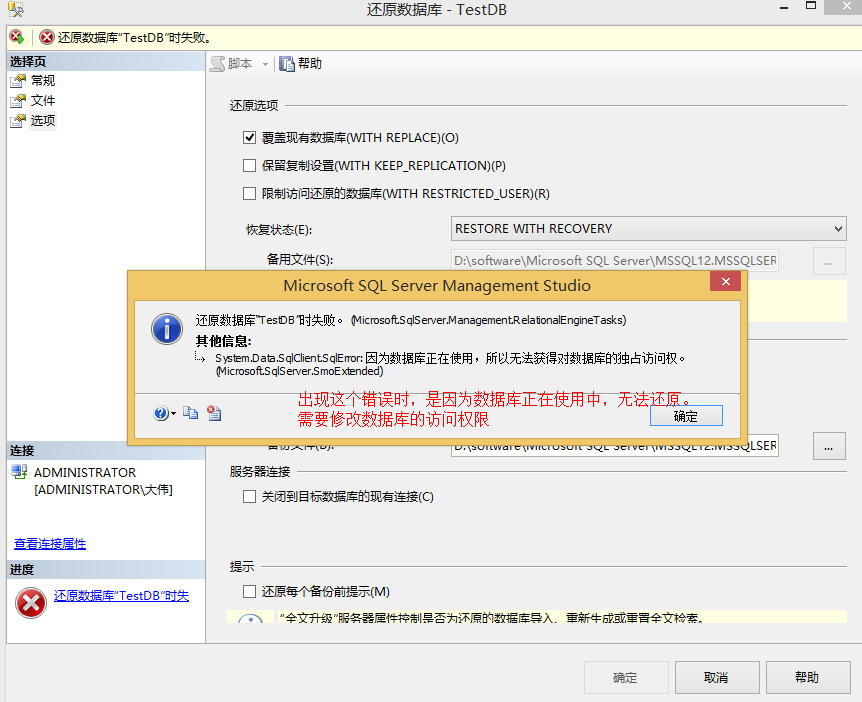
Task: Click the blue information icon in the error dialog
Action: [167, 329]
